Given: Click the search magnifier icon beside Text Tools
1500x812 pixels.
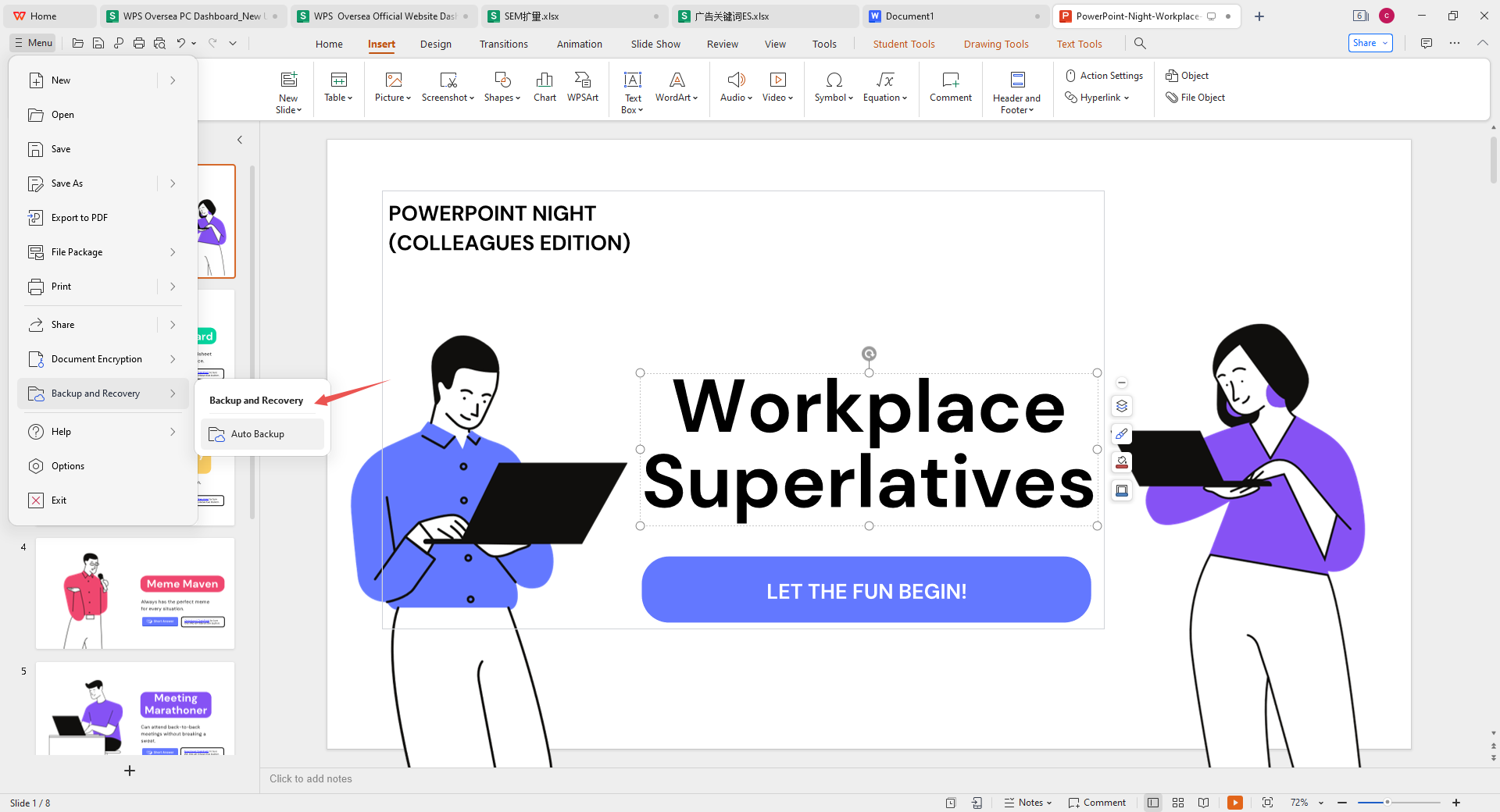Looking at the screenshot, I should 1140,44.
